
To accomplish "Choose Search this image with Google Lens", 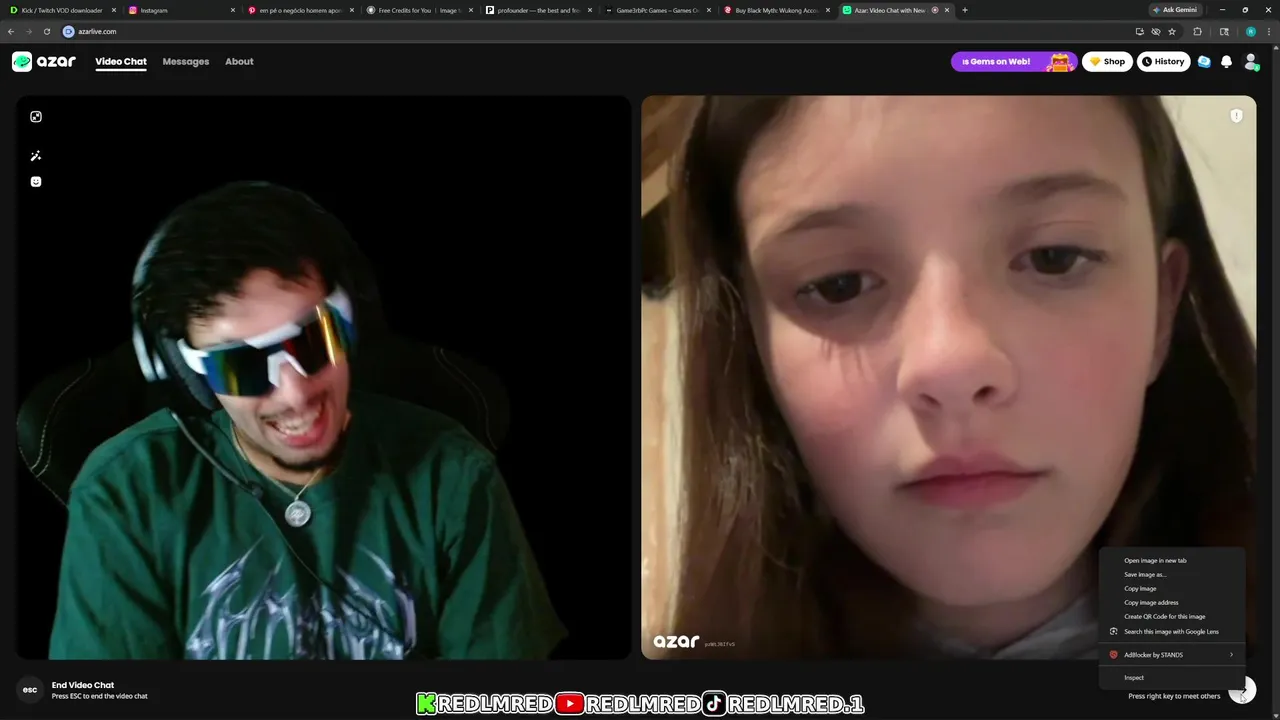I will tap(1172, 632).
